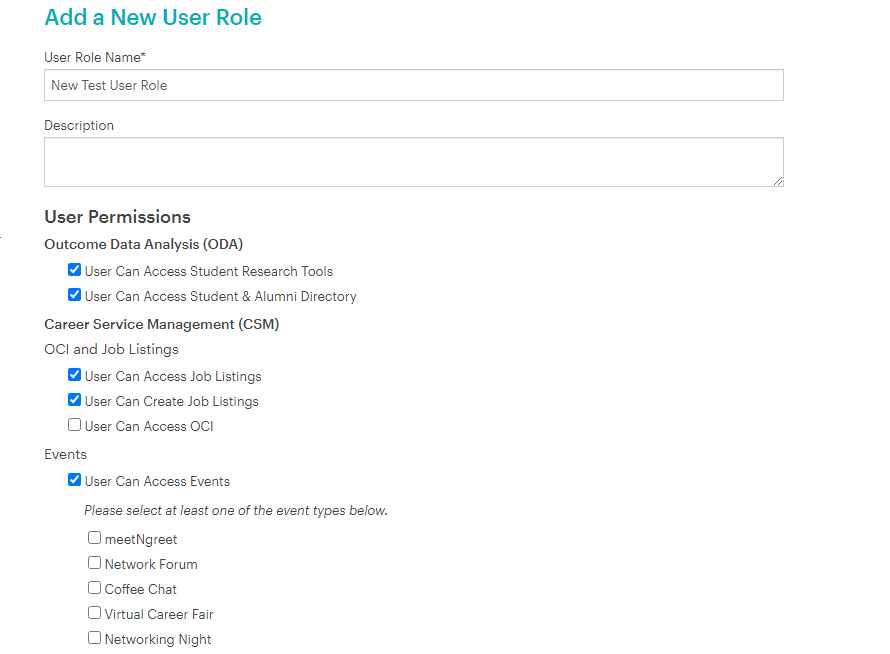Click the 'Coffee Chat' label text
Viewport: 890px width, 654px height.
click(x=141, y=589)
